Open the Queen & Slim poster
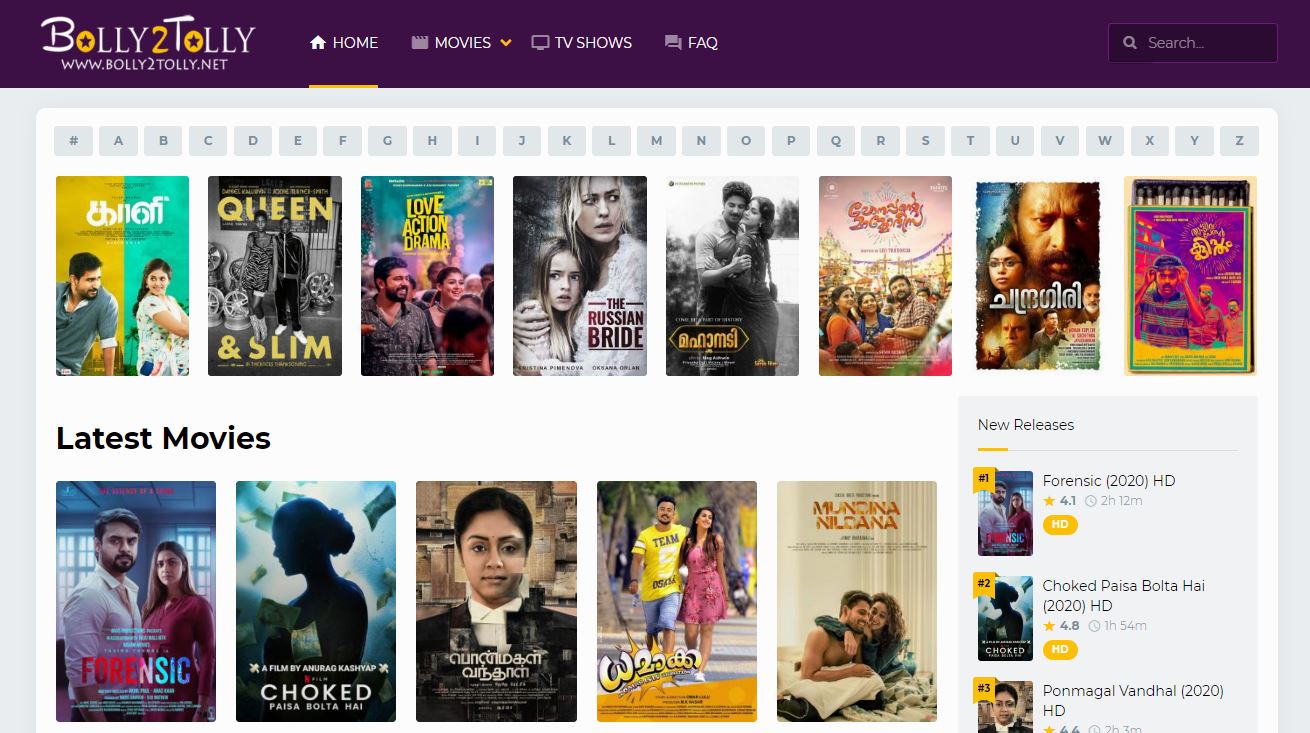The image size is (1310, 733). click(275, 276)
